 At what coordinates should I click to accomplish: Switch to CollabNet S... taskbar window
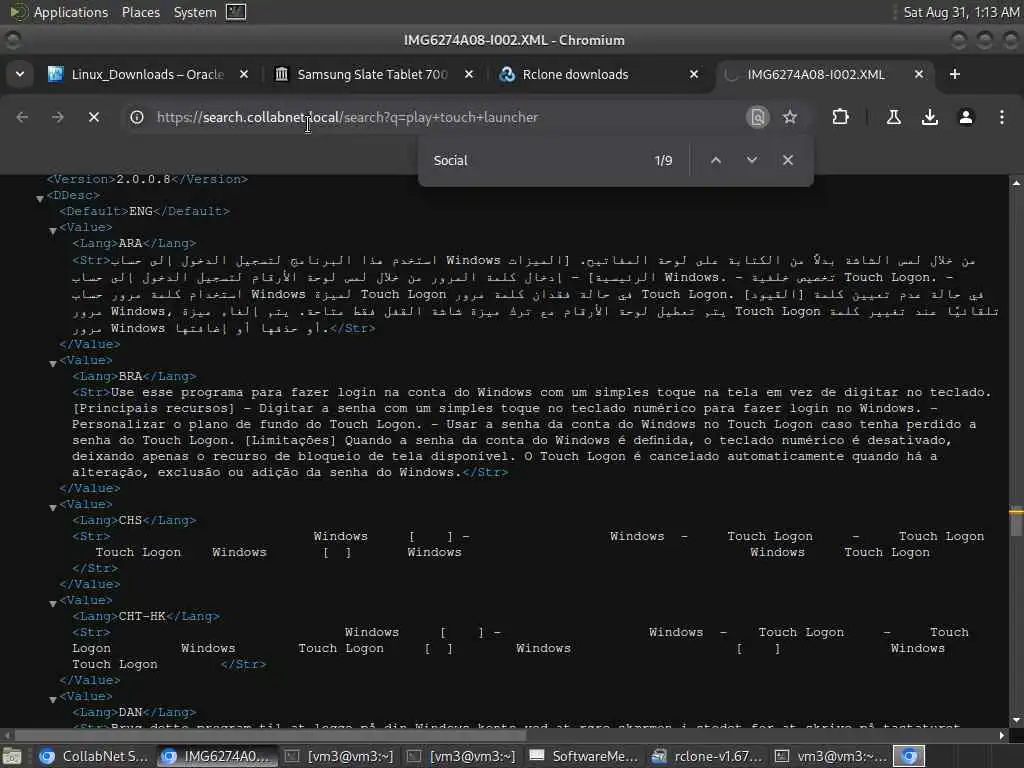click(93, 756)
